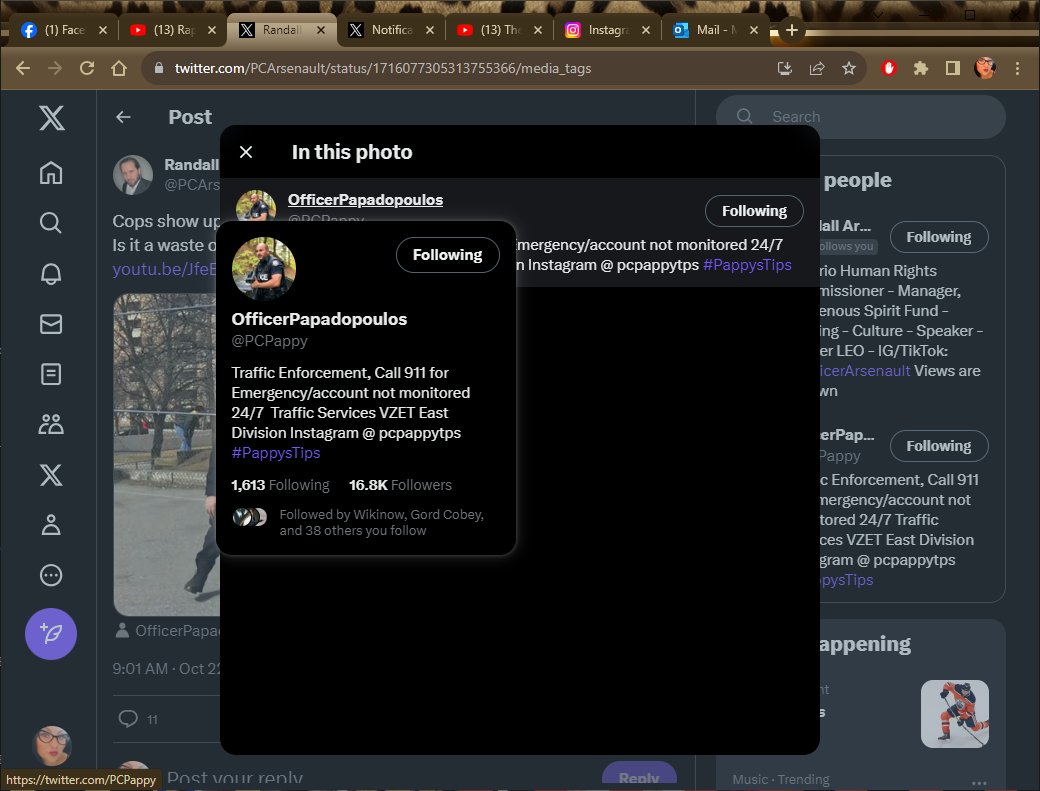Click OfficerPapadopoulos name in hover card
Viewport: 1040px width, 791px height.
[319, 319]
